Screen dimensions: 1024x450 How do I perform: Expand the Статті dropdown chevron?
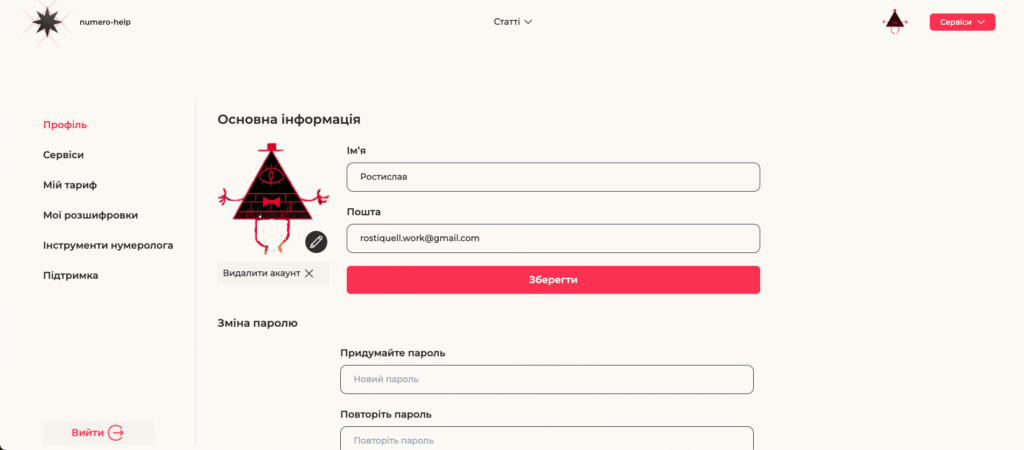click(x=528, y=22)
